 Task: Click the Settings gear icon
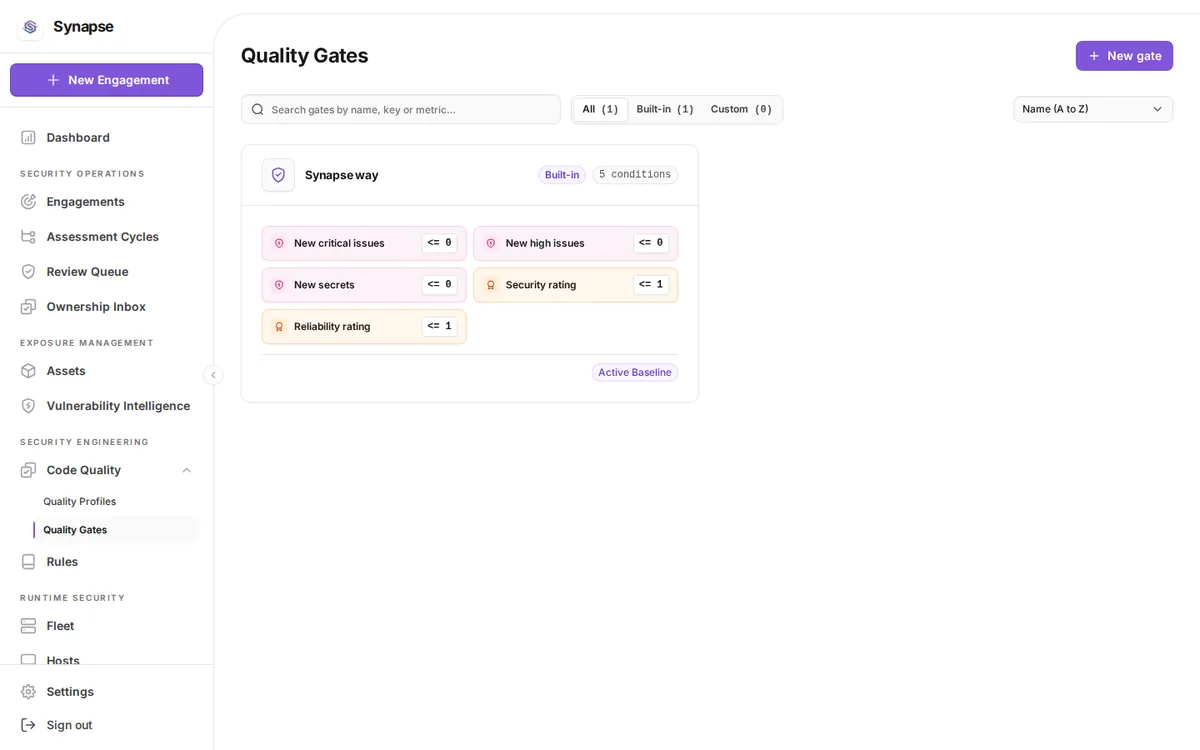pyautogui.click(x=28, y=692)
